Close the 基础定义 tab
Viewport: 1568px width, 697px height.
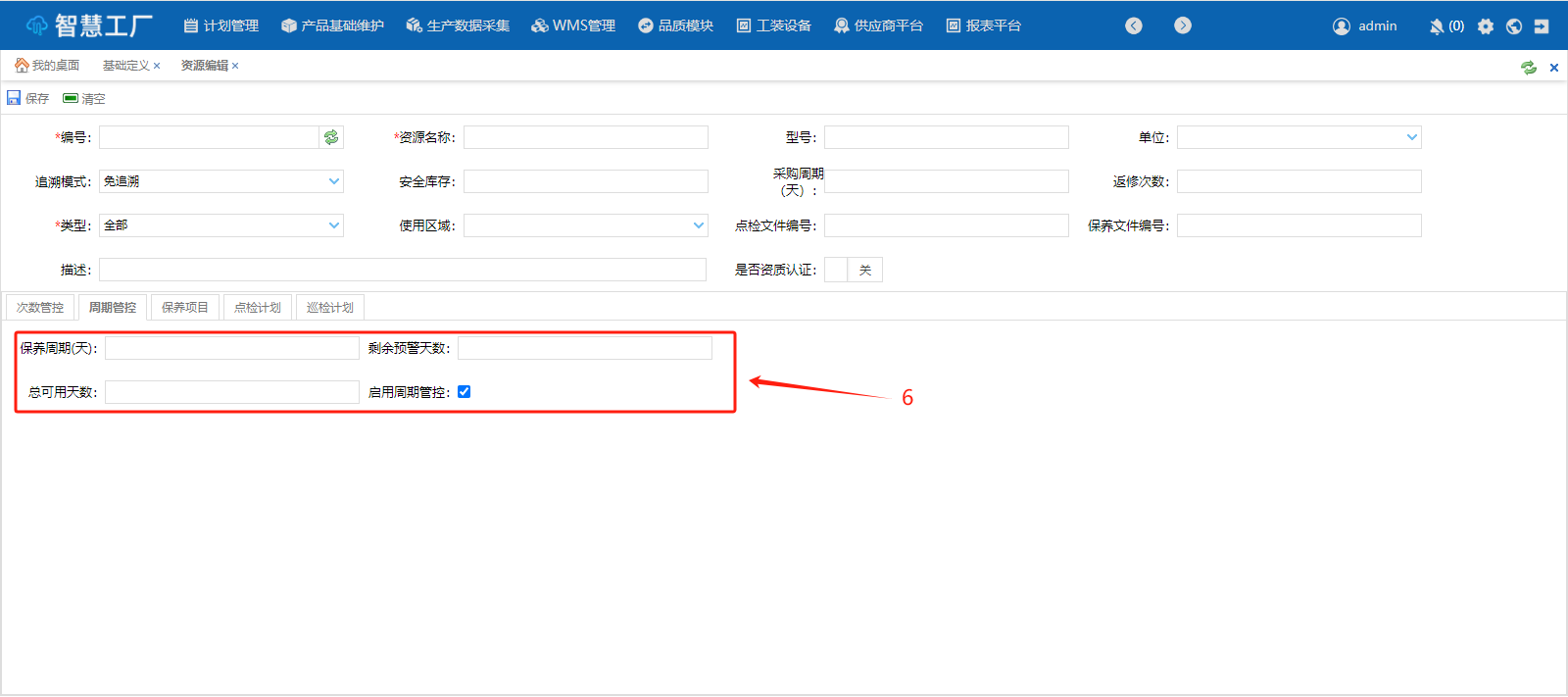[x=157, y=67]
